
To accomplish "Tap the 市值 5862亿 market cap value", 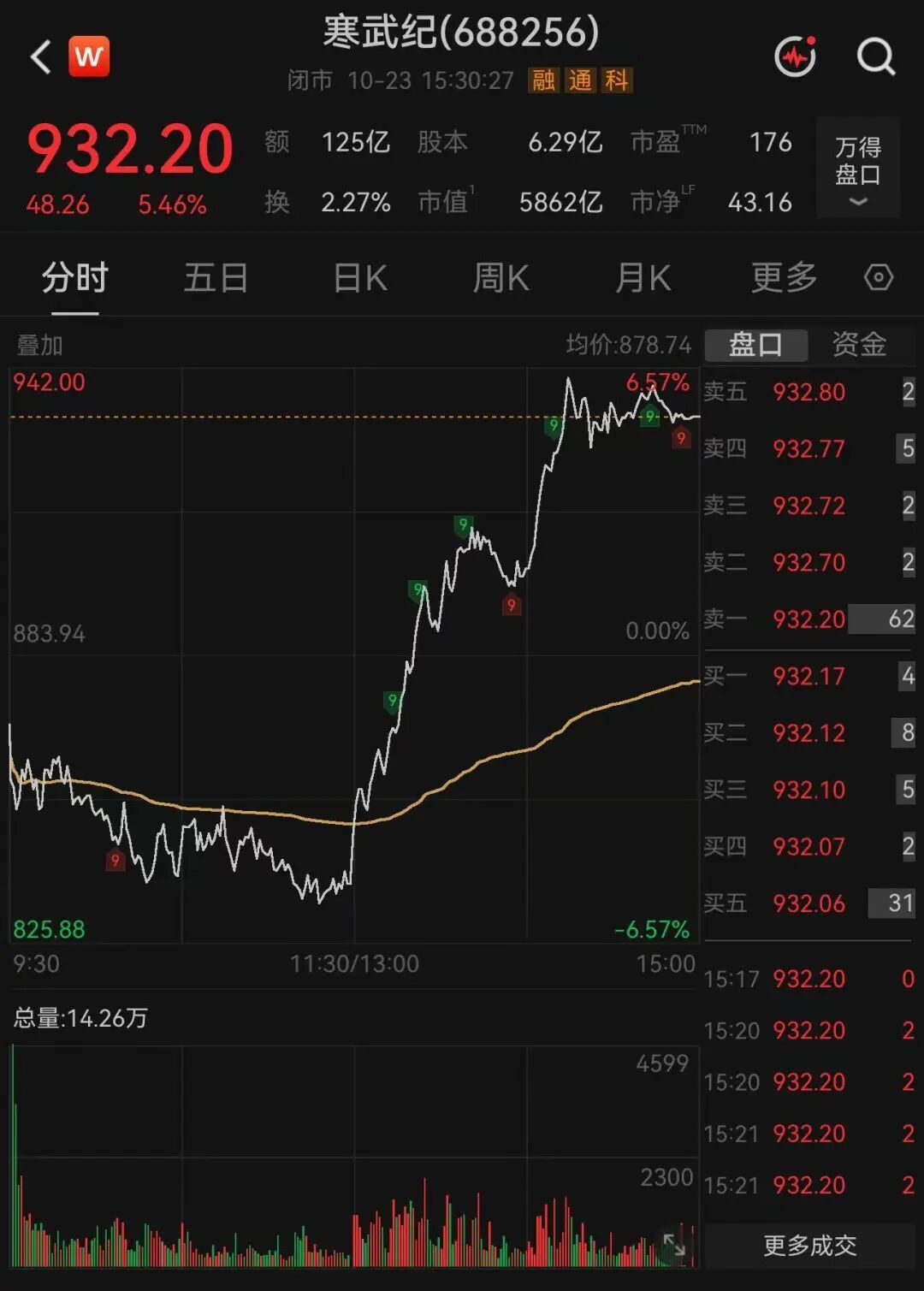I will coord(560,202).
